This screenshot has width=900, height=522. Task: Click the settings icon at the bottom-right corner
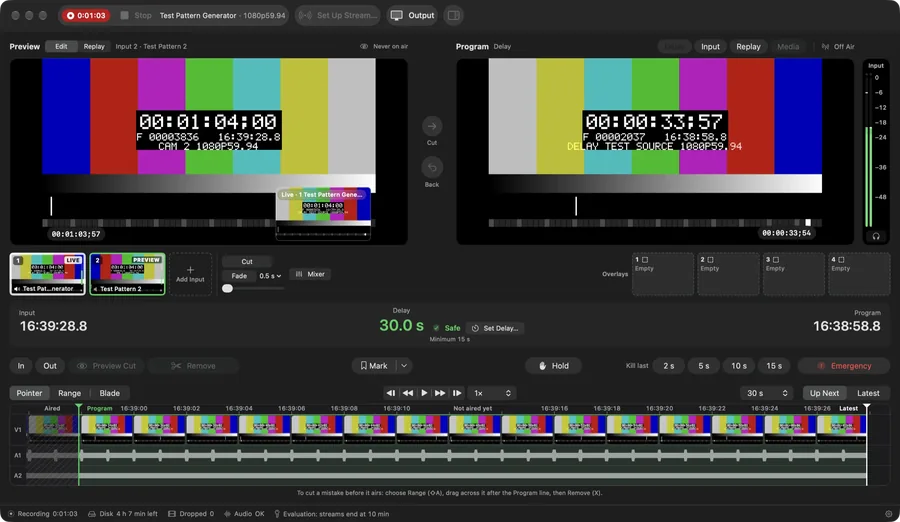(889, 514)
